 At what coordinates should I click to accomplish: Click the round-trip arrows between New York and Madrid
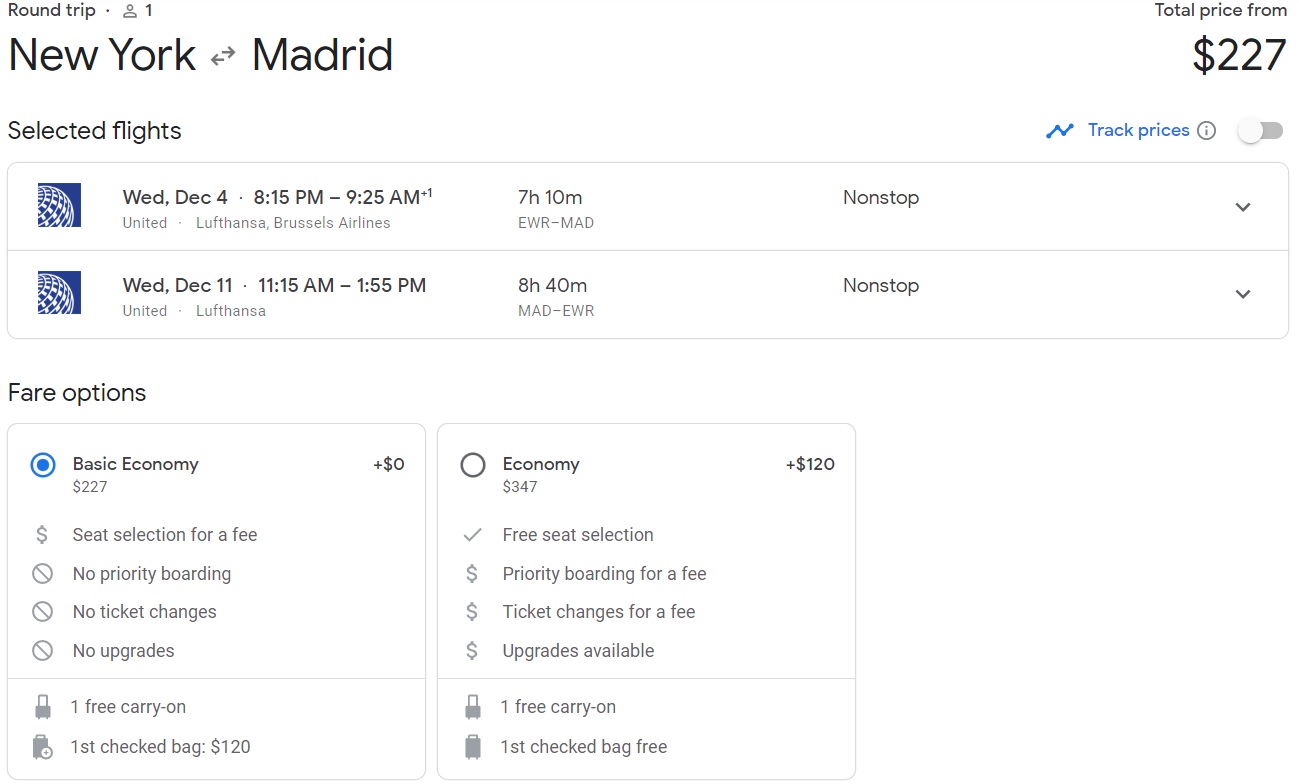click(x=223, y=57)
